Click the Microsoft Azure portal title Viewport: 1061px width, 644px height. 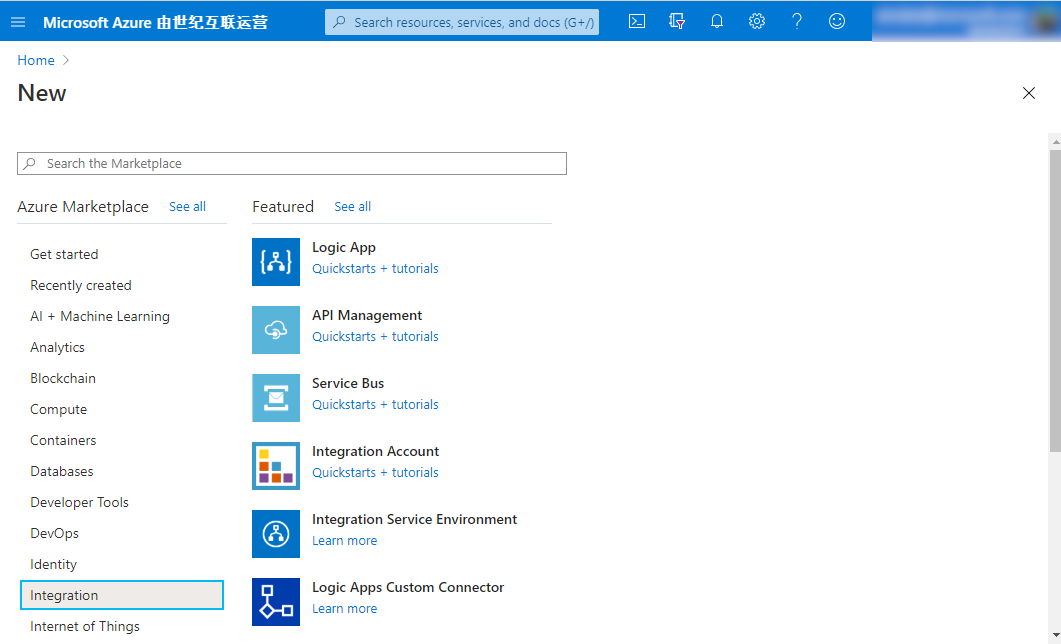(x=156, y=22)
